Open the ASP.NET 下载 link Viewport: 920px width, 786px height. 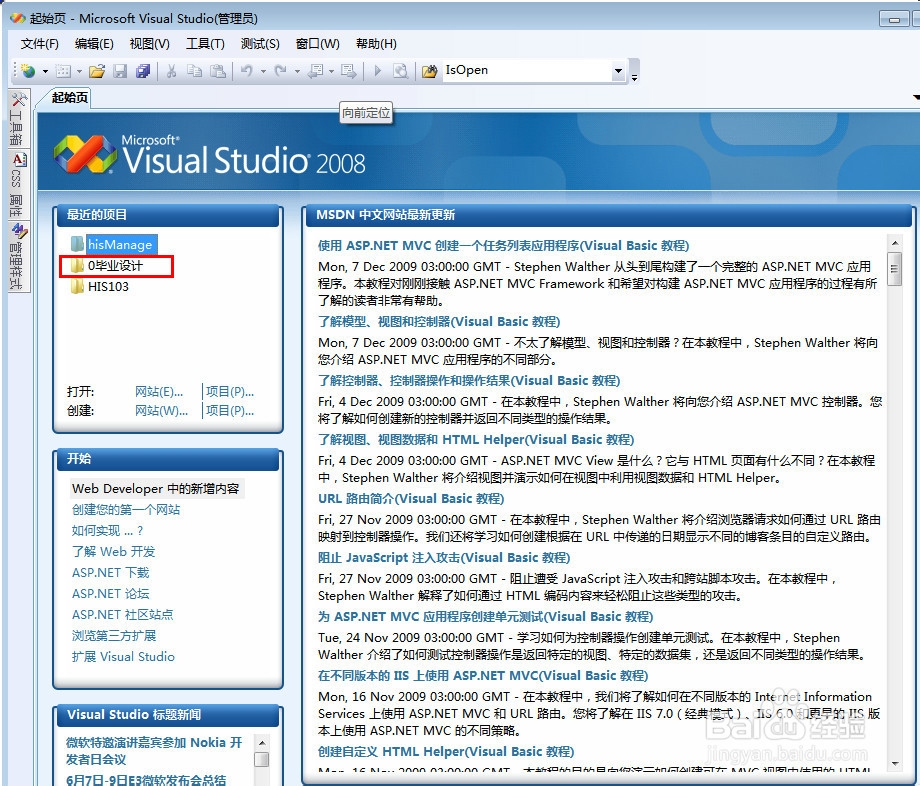click(x=110, y=572)
